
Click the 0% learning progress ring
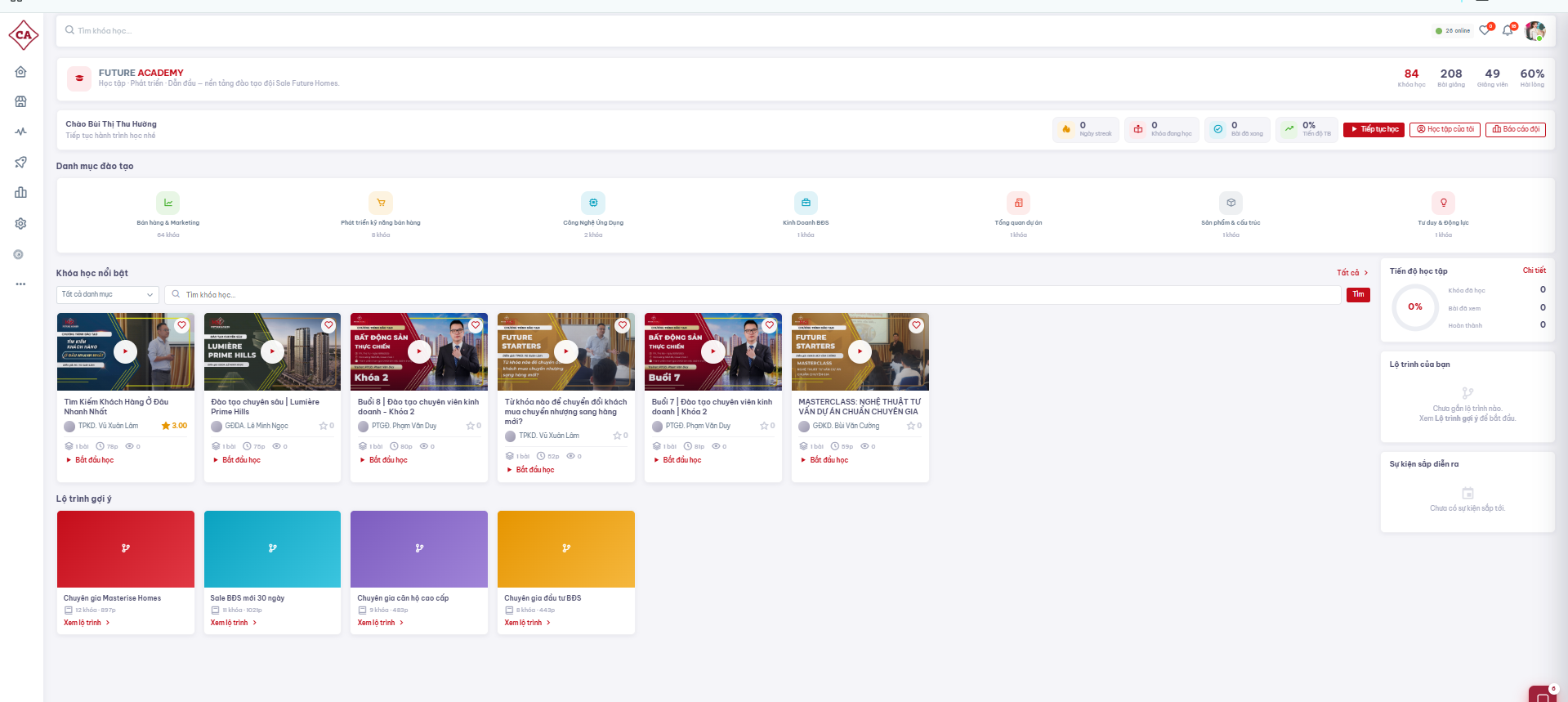[x=1415, y=307]
